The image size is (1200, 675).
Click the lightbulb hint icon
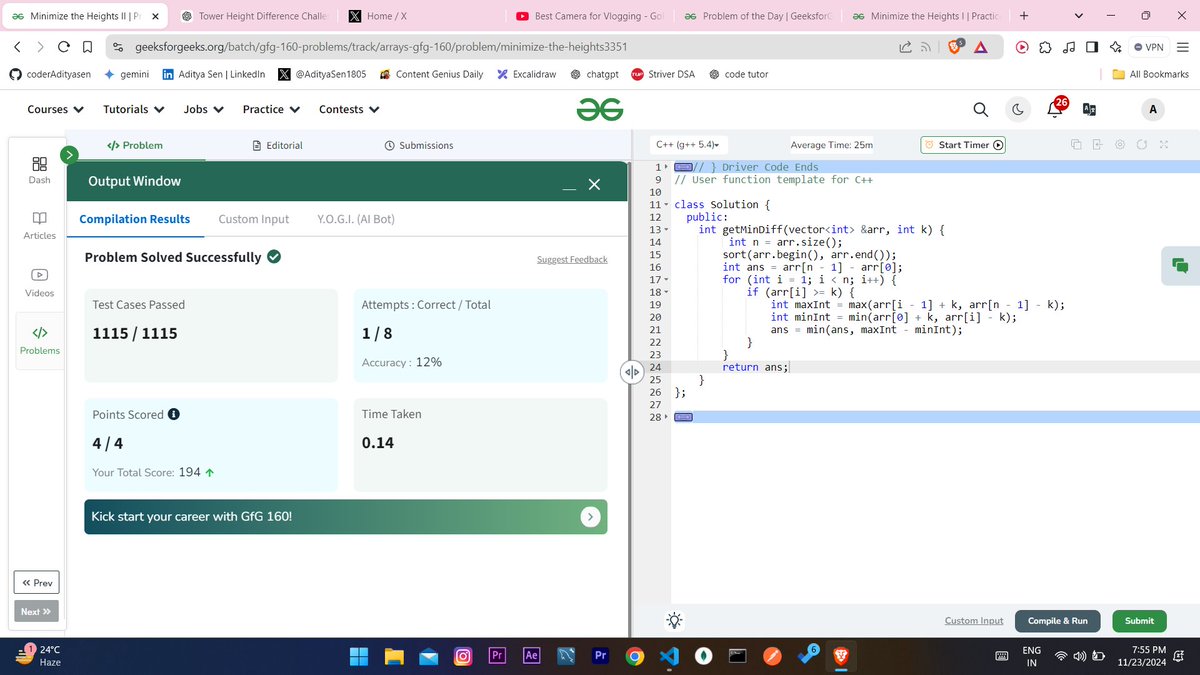[675, 621]
